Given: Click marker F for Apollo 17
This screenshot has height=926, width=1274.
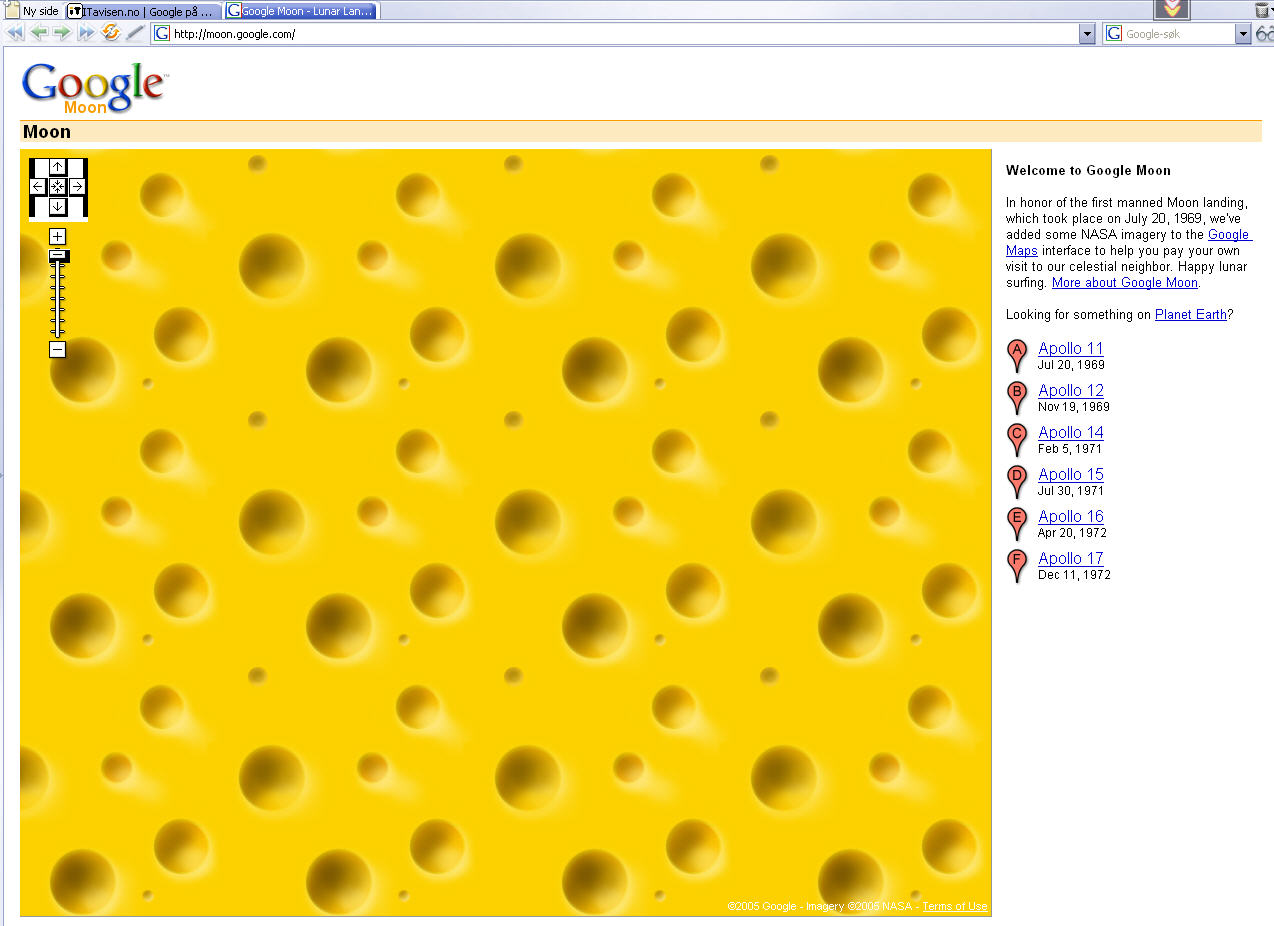Looking at the screenshot, I should point(1017,565).
